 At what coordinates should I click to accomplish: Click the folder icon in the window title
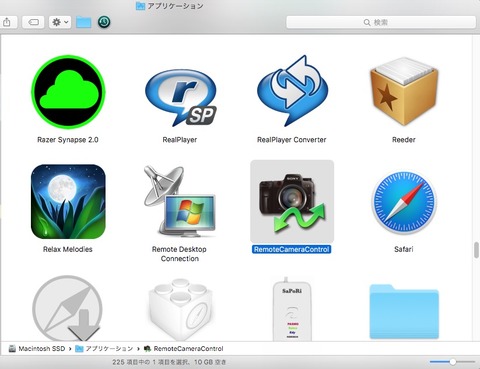(140, 6)
